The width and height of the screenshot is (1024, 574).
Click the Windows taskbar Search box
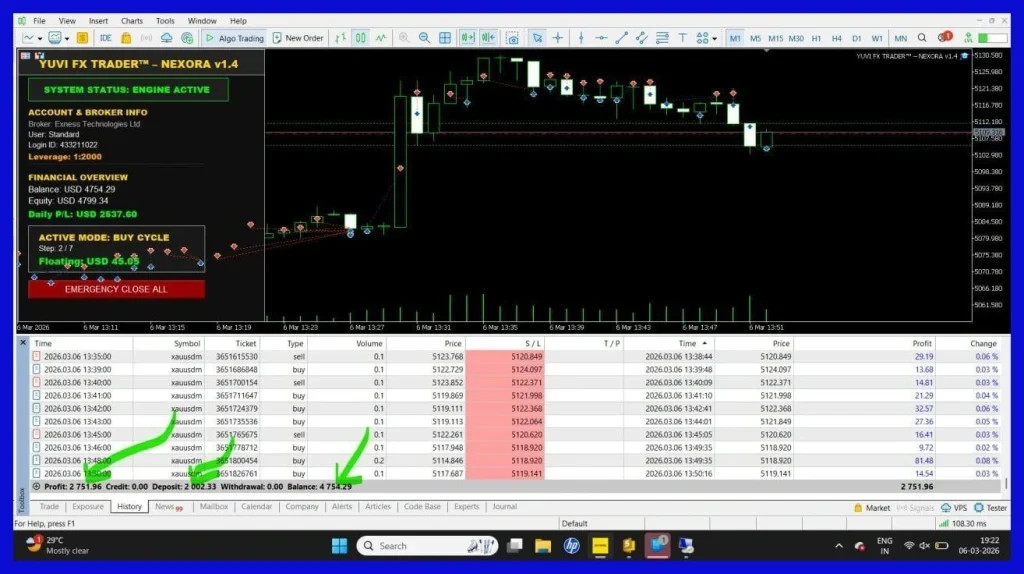[427, 546]
